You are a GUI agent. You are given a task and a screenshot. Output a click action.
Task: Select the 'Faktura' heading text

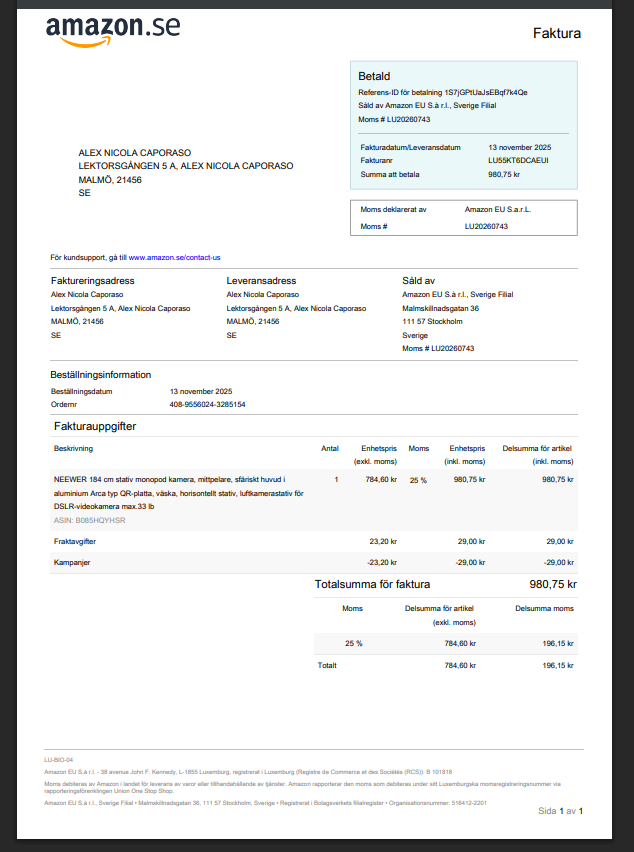[557, 33]
